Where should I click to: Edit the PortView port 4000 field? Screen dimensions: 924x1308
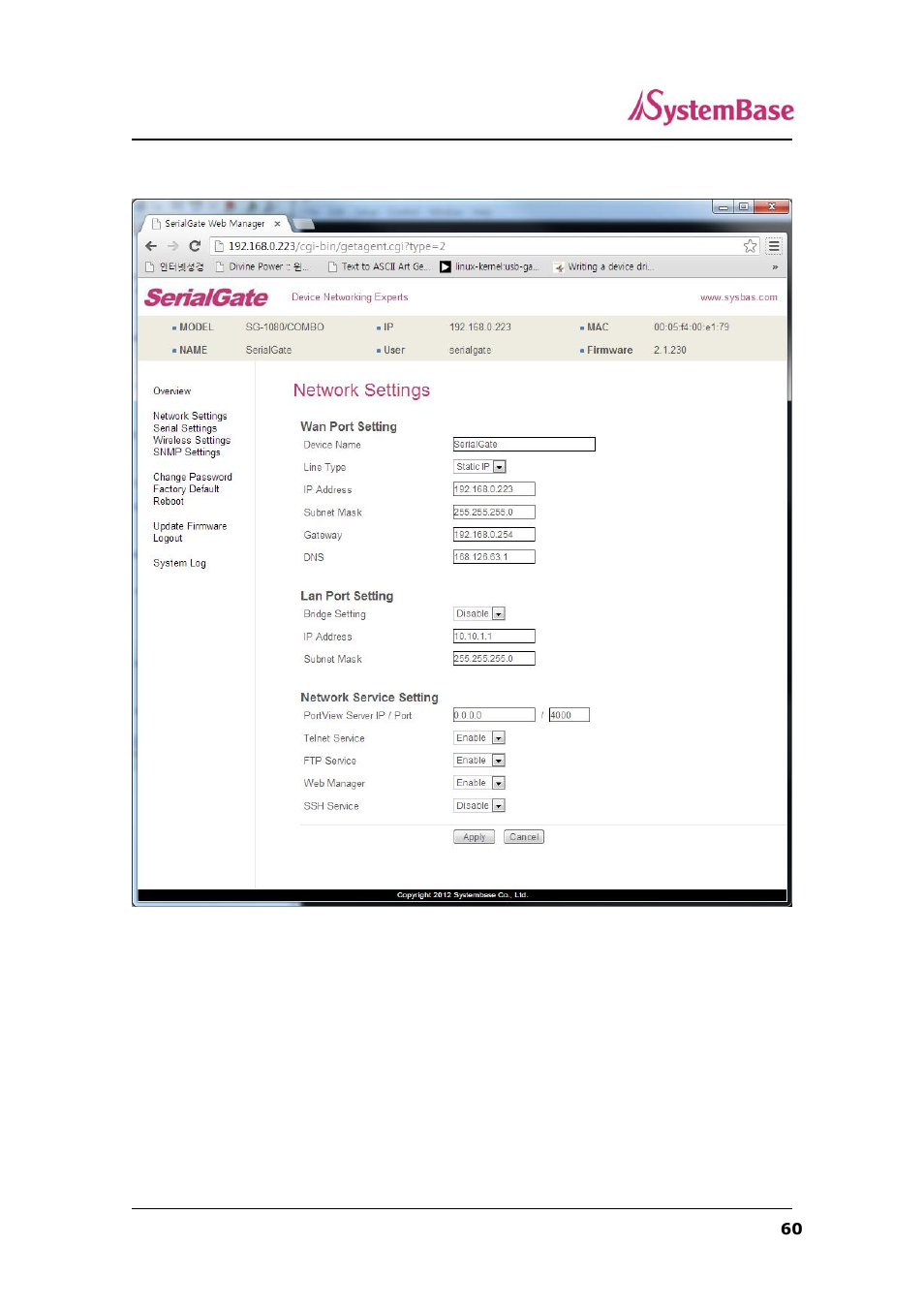(570, 715)
